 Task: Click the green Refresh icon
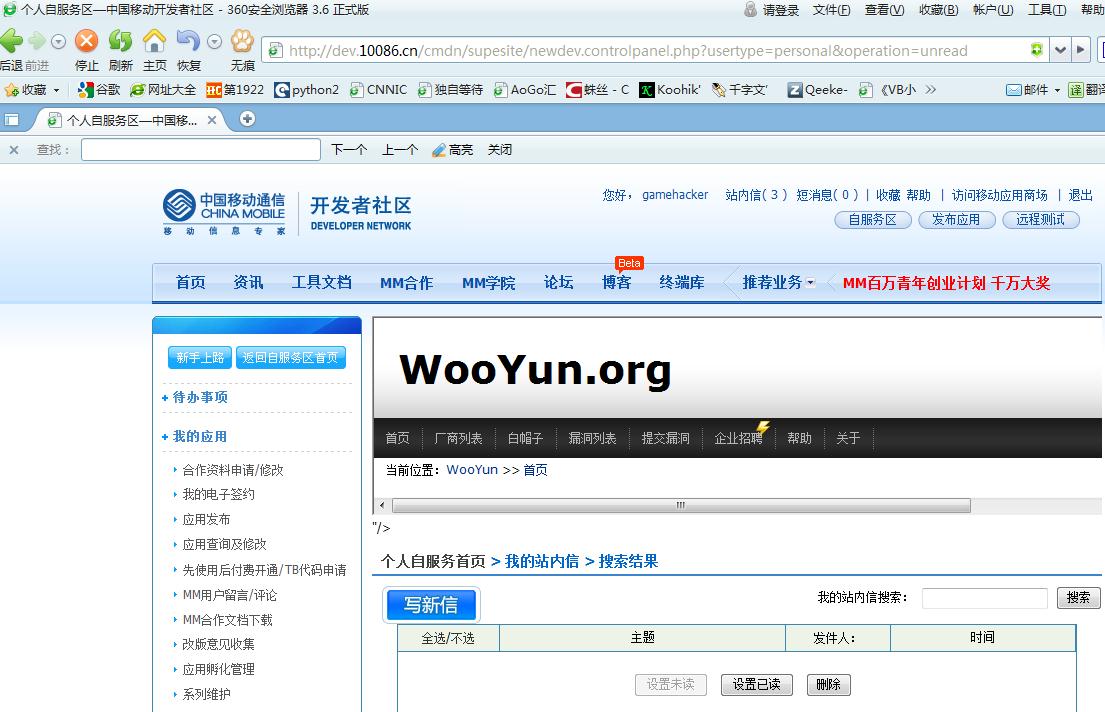[x=121, y=41]
